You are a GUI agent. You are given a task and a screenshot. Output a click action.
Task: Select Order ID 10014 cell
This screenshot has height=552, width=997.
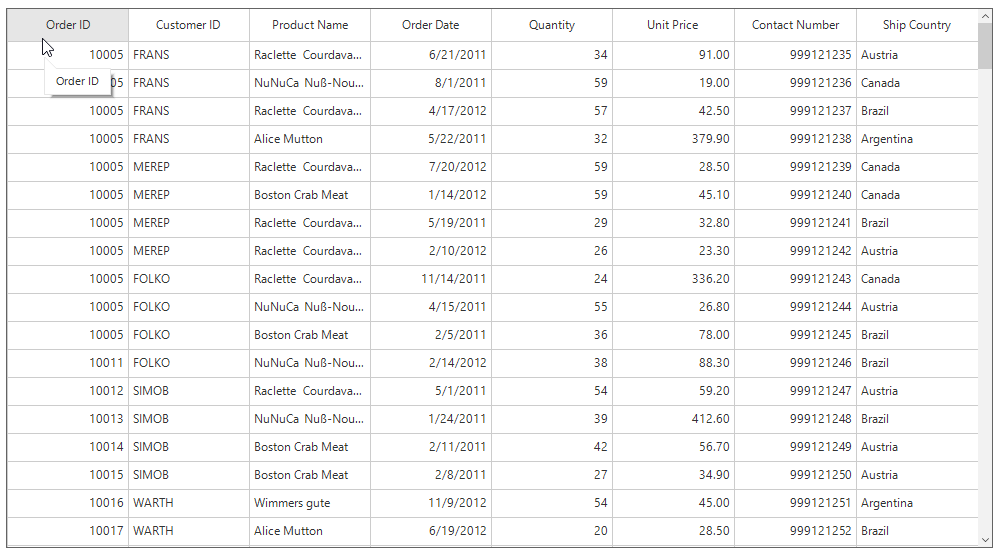pyautogui.click(x=68, y=447)
